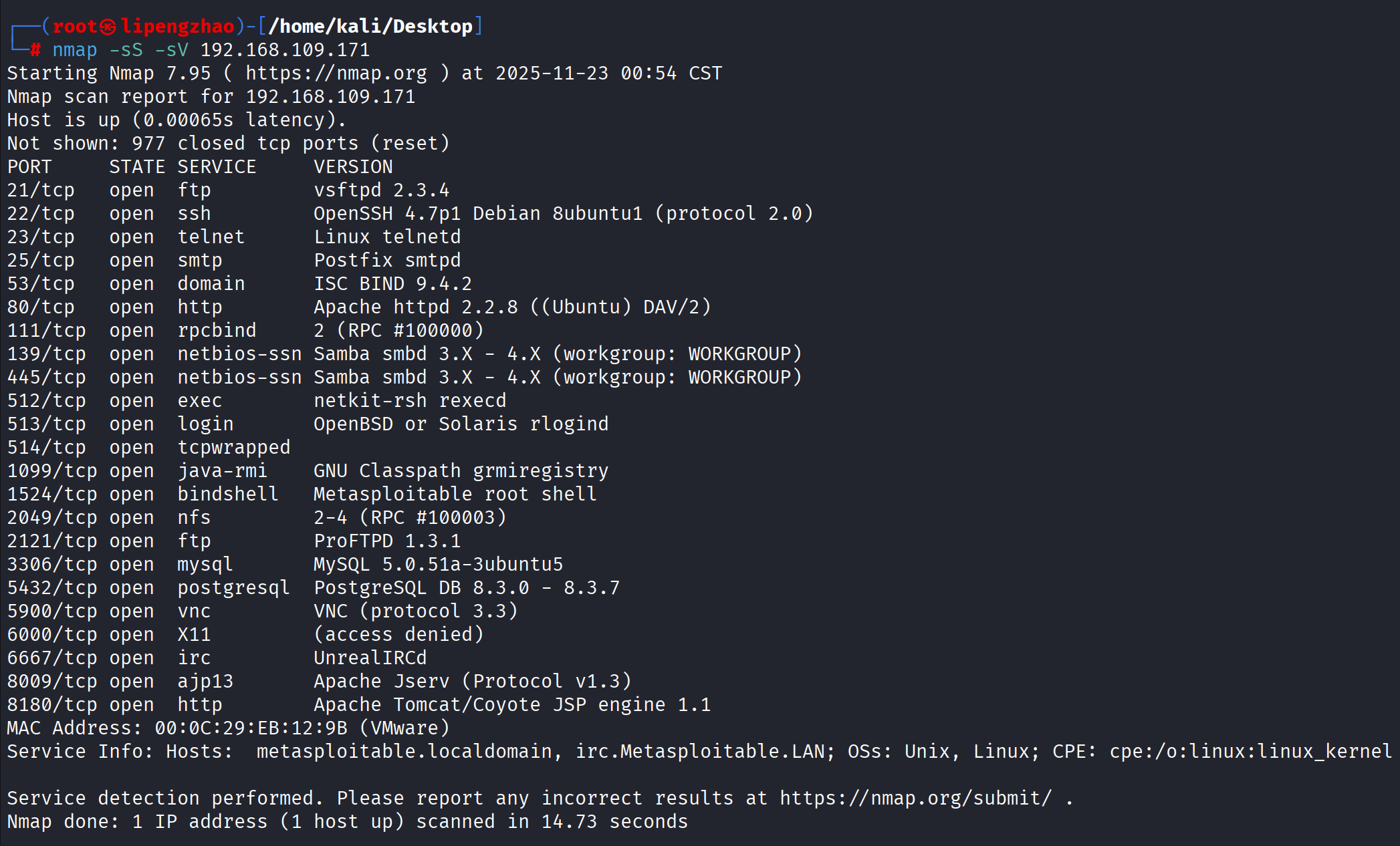1400x846 pixels.
Task: Click the Postfix smtpd version text
Action: point(387,261)
